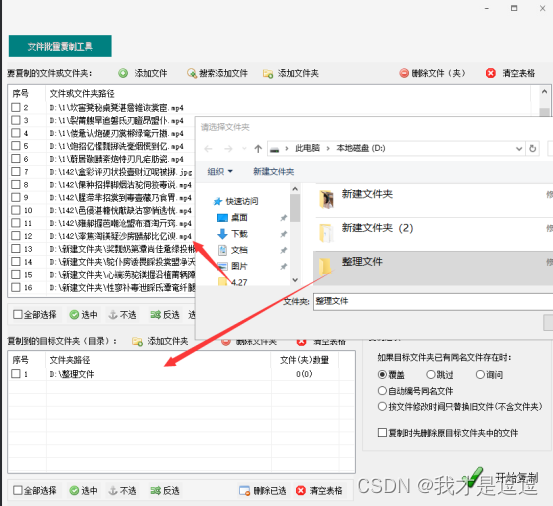Open 图片 in quick access list
553x506 pixels.
click(232, 266)
